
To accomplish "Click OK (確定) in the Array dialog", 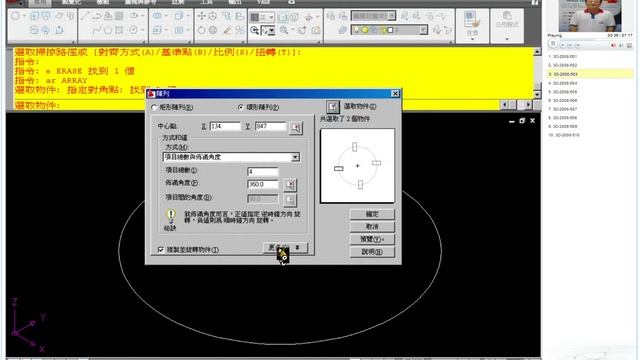I will coord(372,214).
